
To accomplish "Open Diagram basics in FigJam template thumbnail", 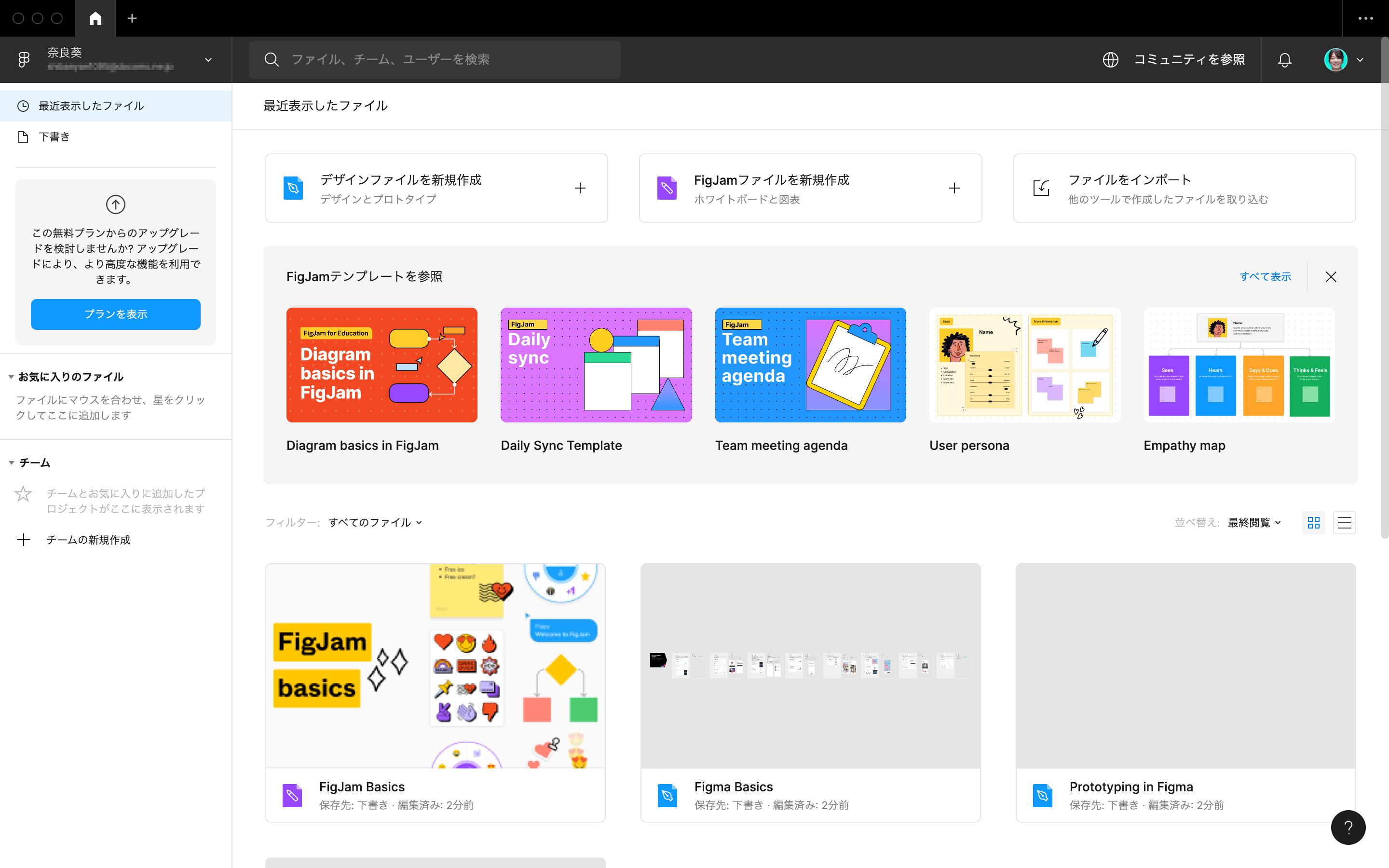I will click(x=381, y=365).
